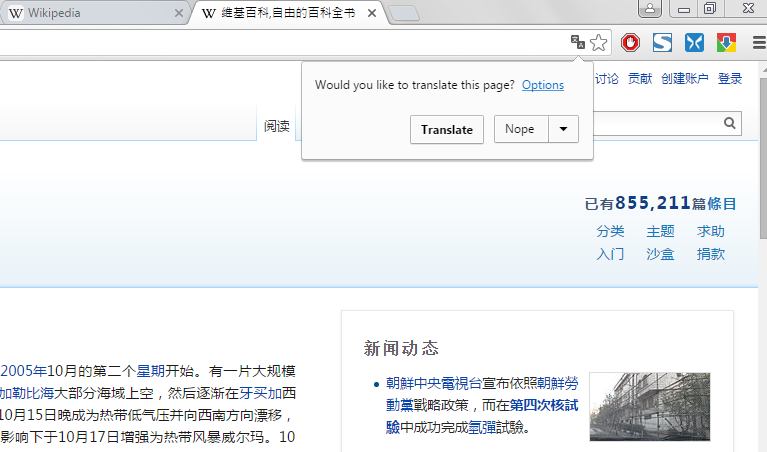Open the Chrome hamburger menu
This screenshot has height=452, width=767.
point(759,43)
